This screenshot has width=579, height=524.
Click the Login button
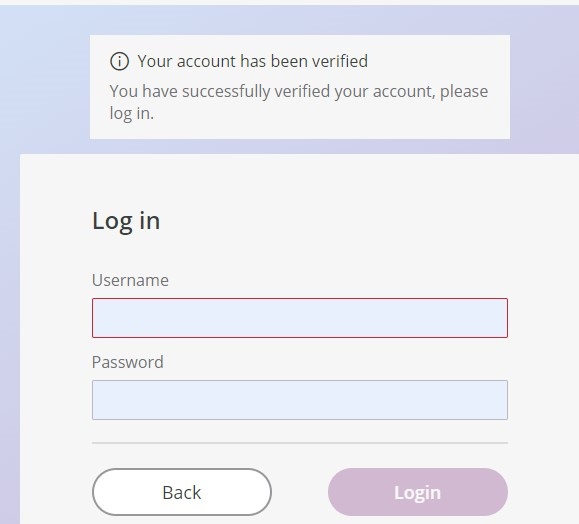click(418, 492)
